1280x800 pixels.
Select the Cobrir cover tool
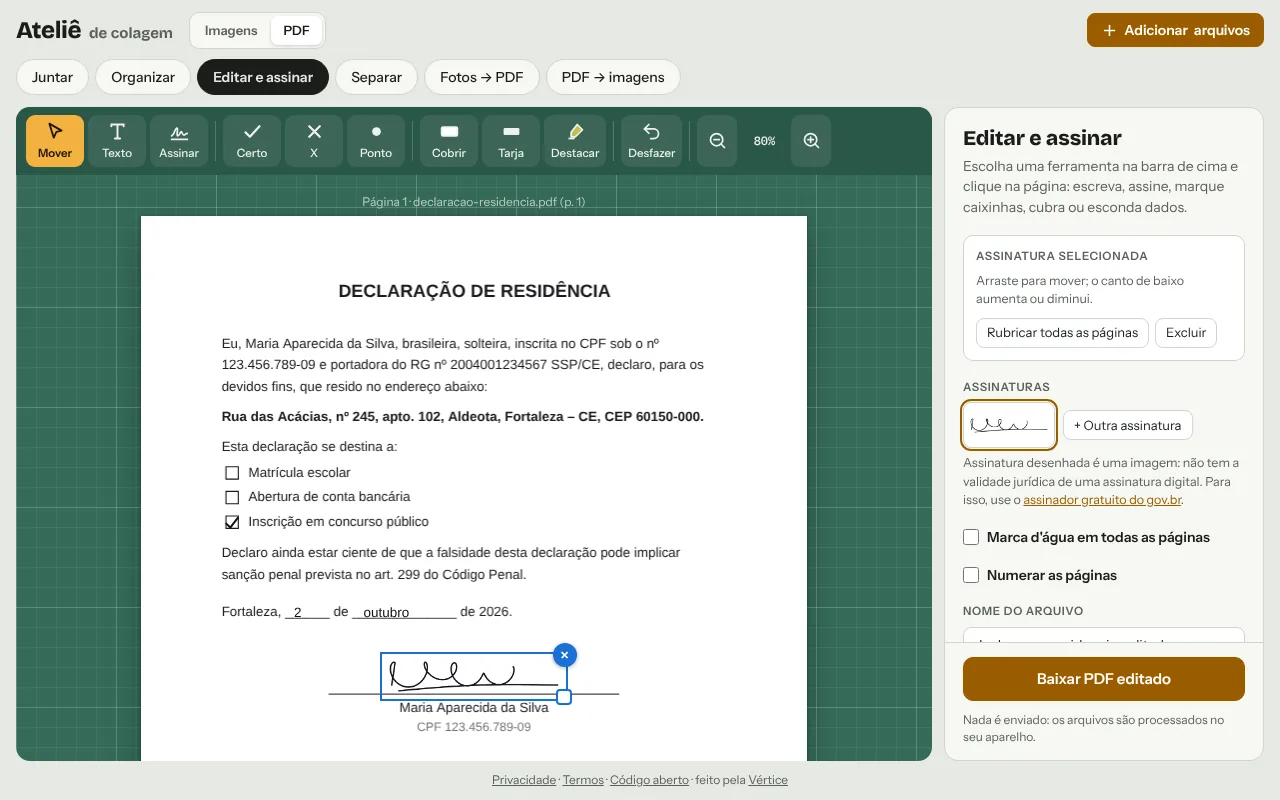coord(449,141)
